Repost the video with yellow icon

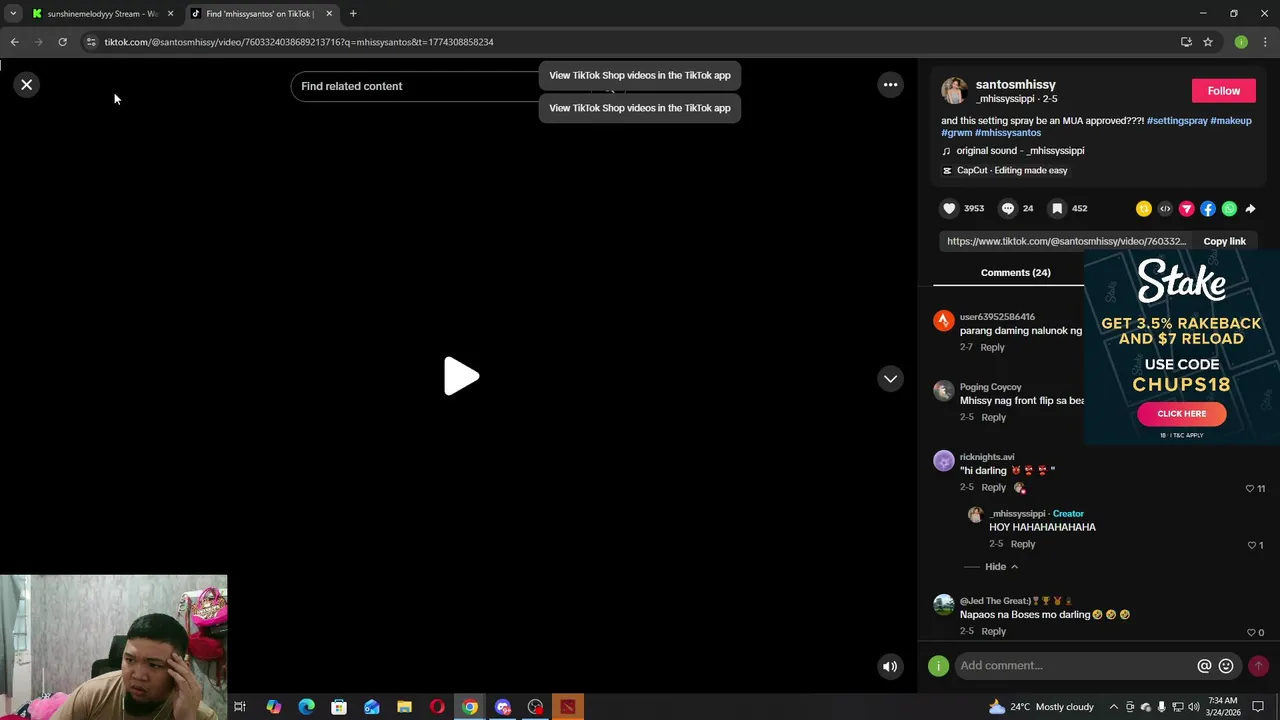click(1144, 209)
